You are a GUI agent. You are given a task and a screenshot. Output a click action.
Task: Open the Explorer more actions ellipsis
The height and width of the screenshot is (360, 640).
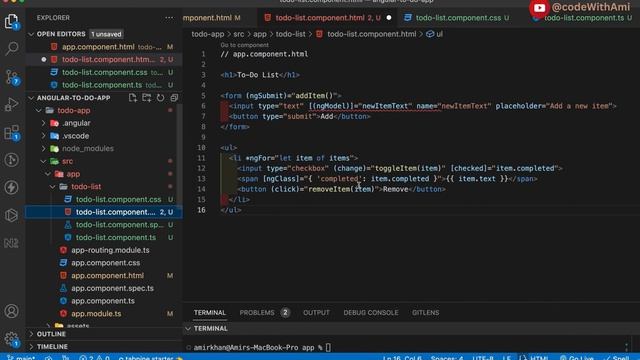169,18
